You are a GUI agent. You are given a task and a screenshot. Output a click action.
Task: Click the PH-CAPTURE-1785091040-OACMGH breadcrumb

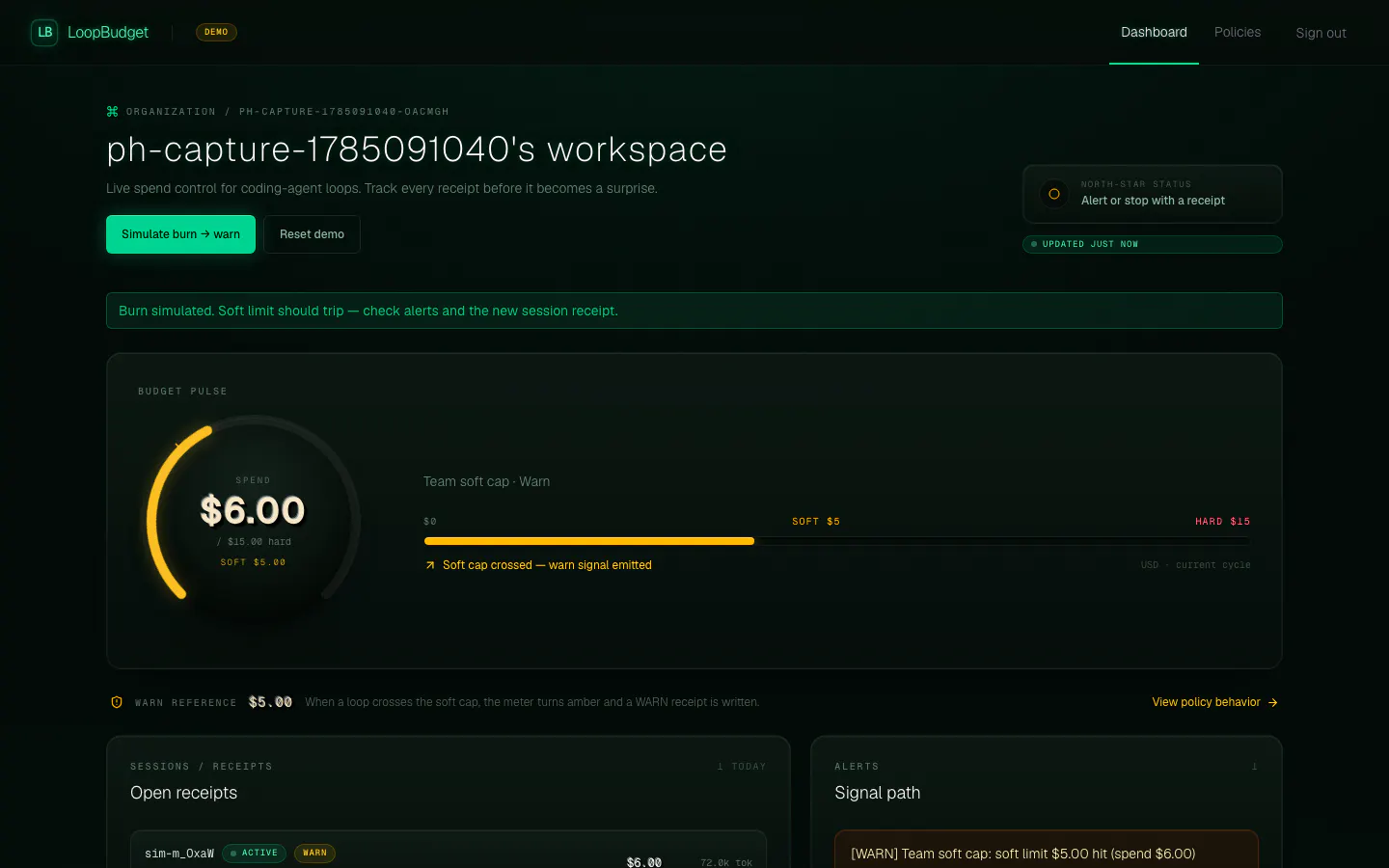click(344, 112)
